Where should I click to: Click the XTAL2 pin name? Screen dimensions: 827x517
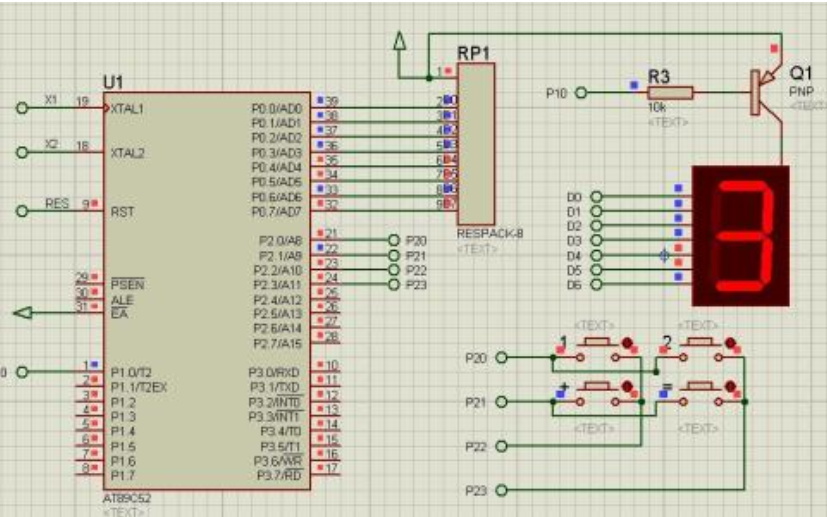click(x=128, y=153)
